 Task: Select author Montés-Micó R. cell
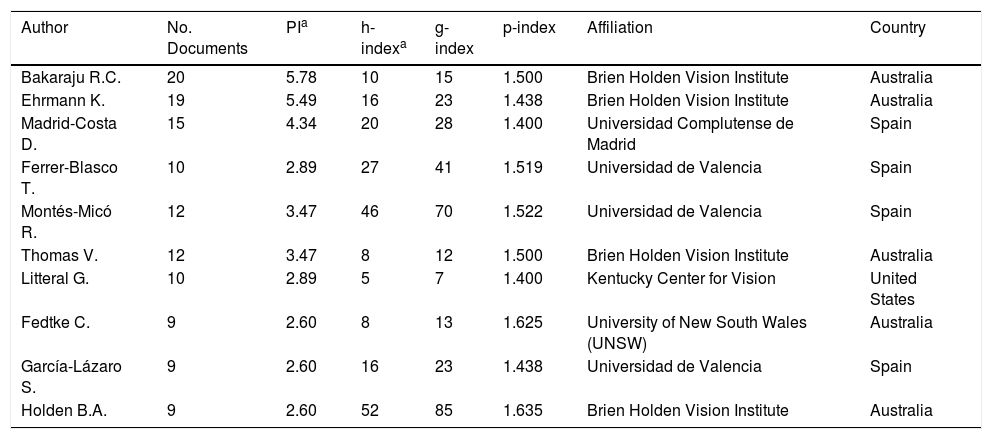(x=67, y=222)
